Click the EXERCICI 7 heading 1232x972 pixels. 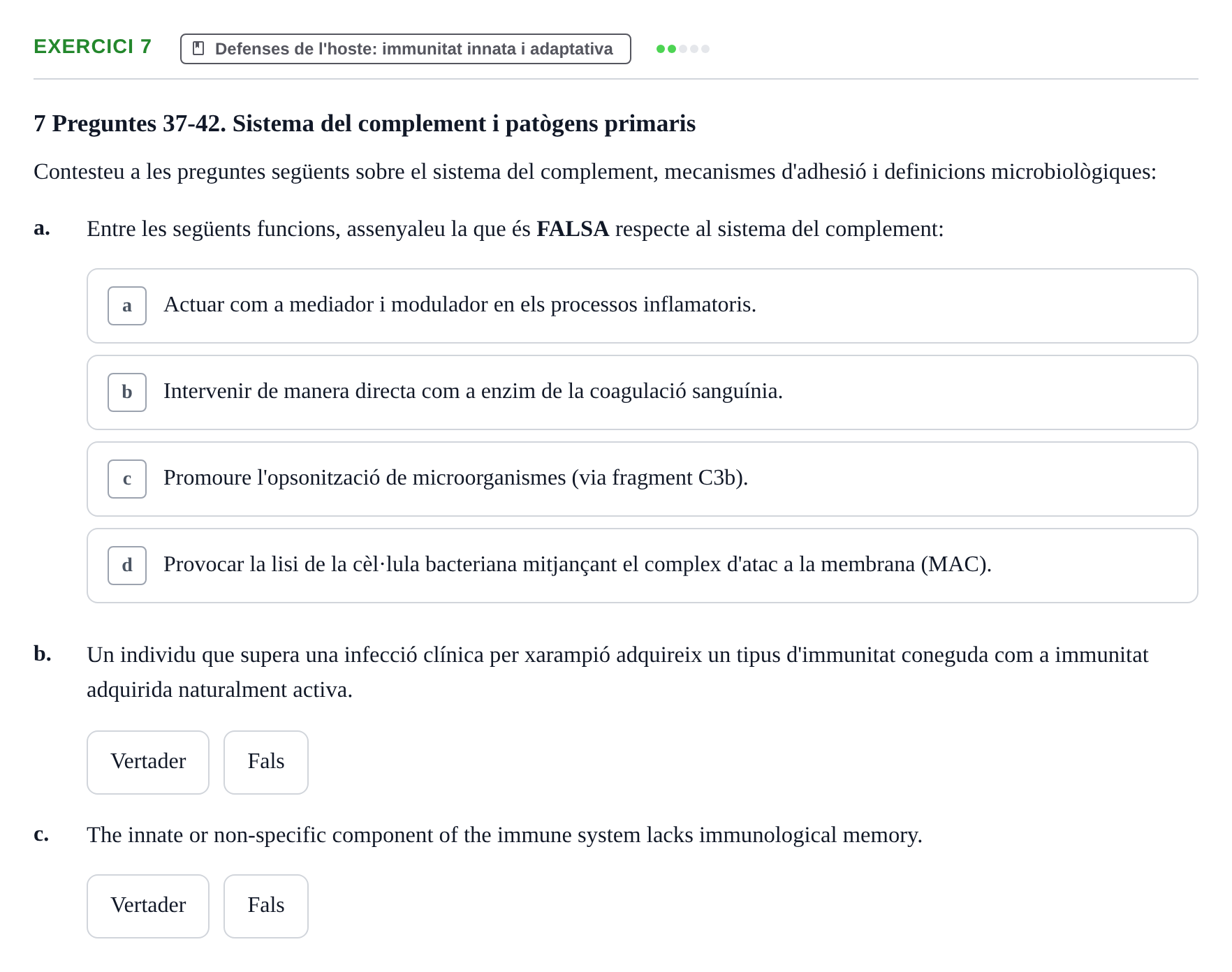(92, 47)
